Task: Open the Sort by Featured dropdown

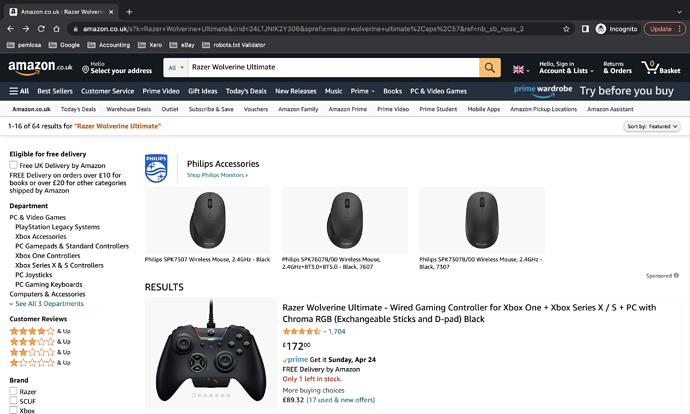Action: [653, 127]
